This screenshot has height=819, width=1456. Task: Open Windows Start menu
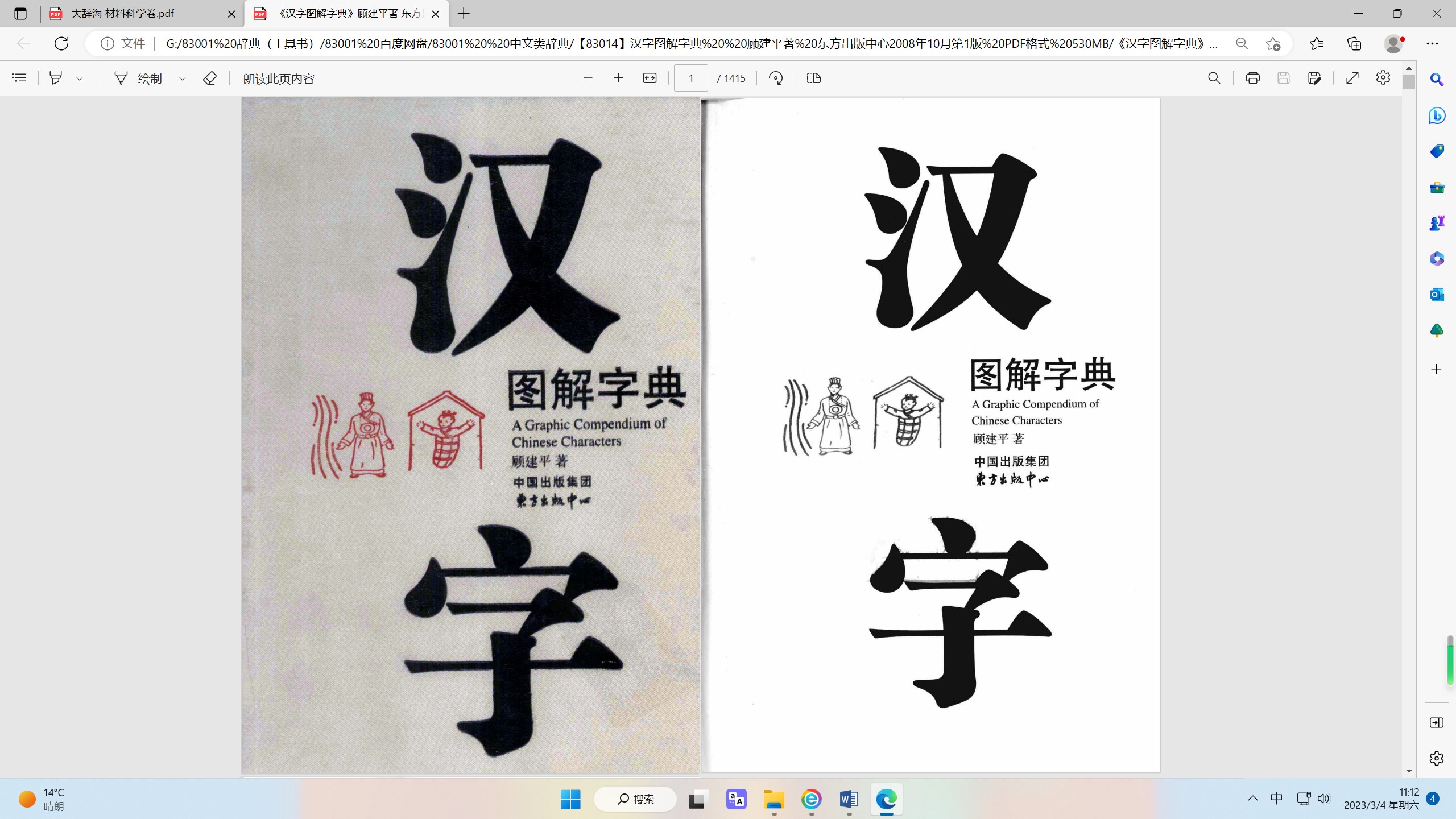tap(570, 799)
